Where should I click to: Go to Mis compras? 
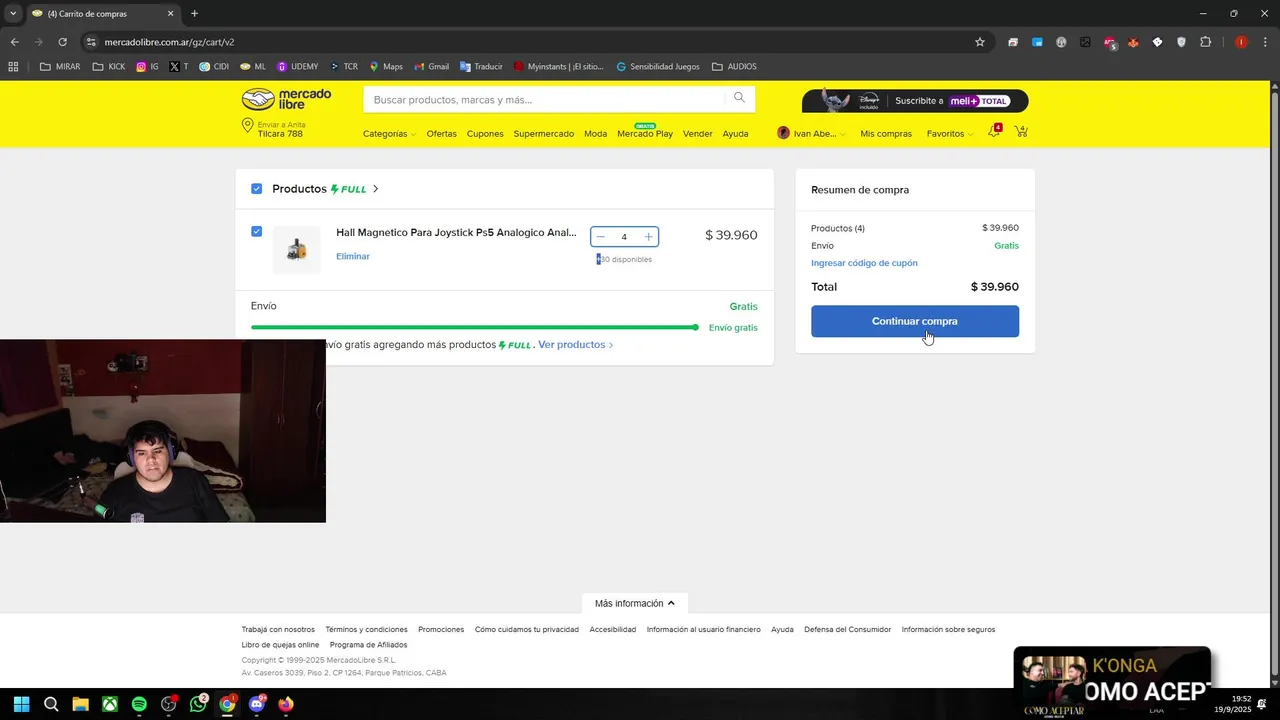886,134
